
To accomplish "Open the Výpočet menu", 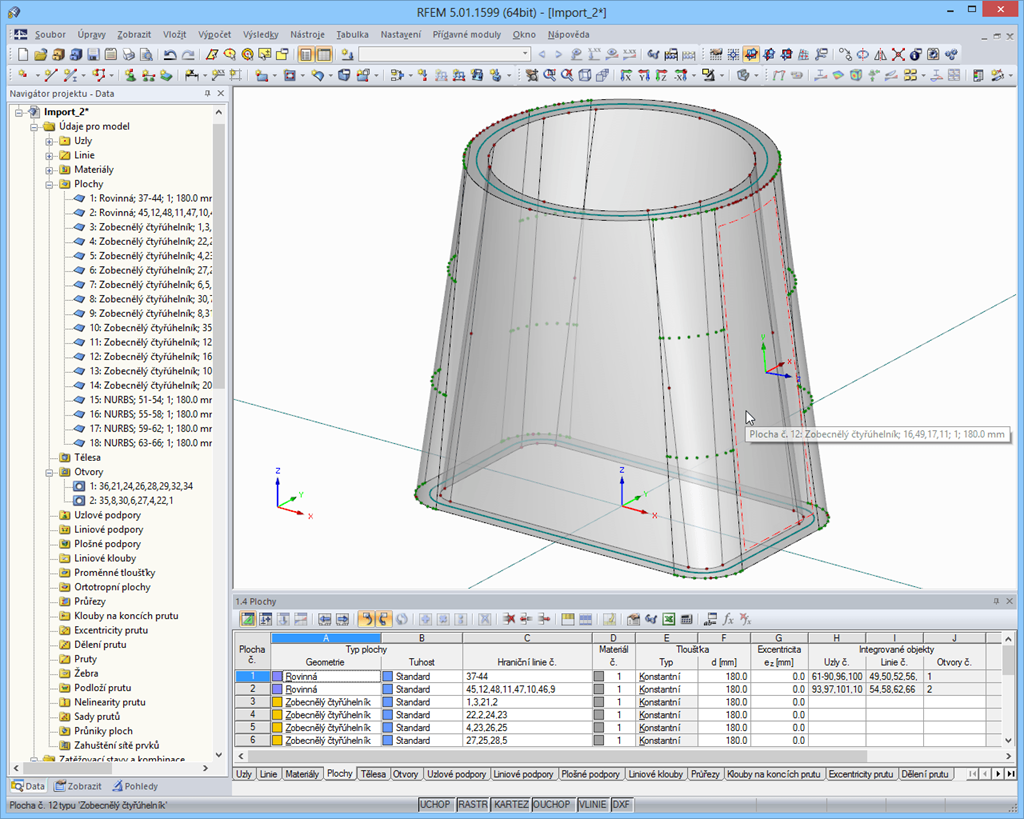I will point(214,34).
